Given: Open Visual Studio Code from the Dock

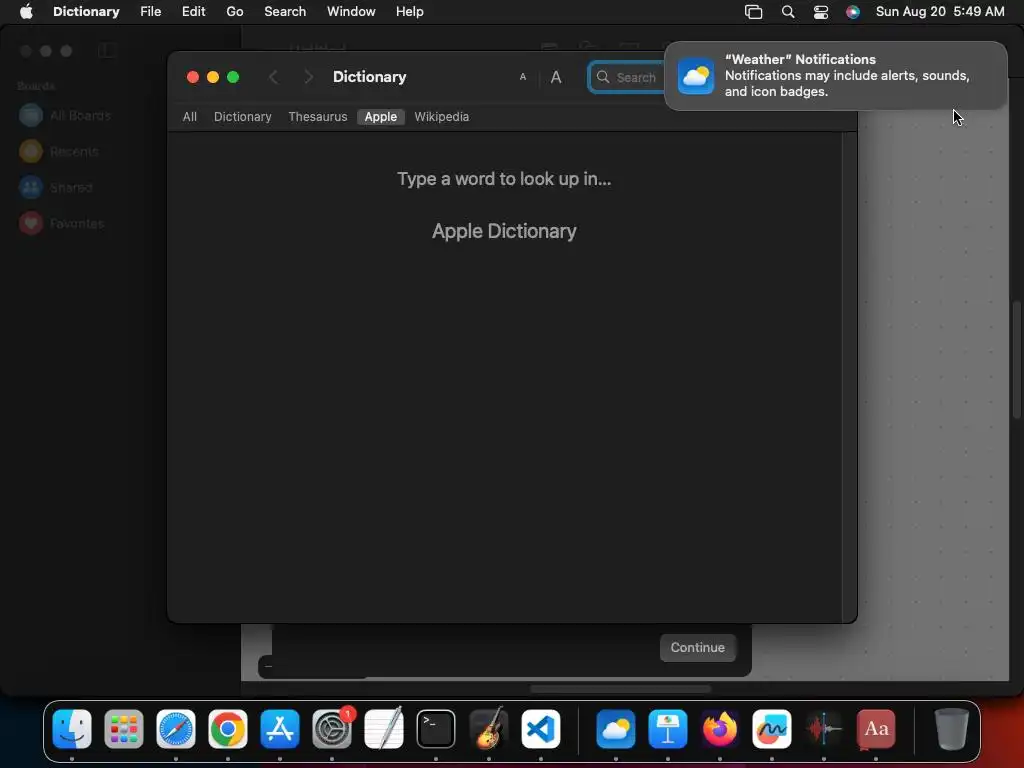Looking at the screenshot, I should pos(541,729).
